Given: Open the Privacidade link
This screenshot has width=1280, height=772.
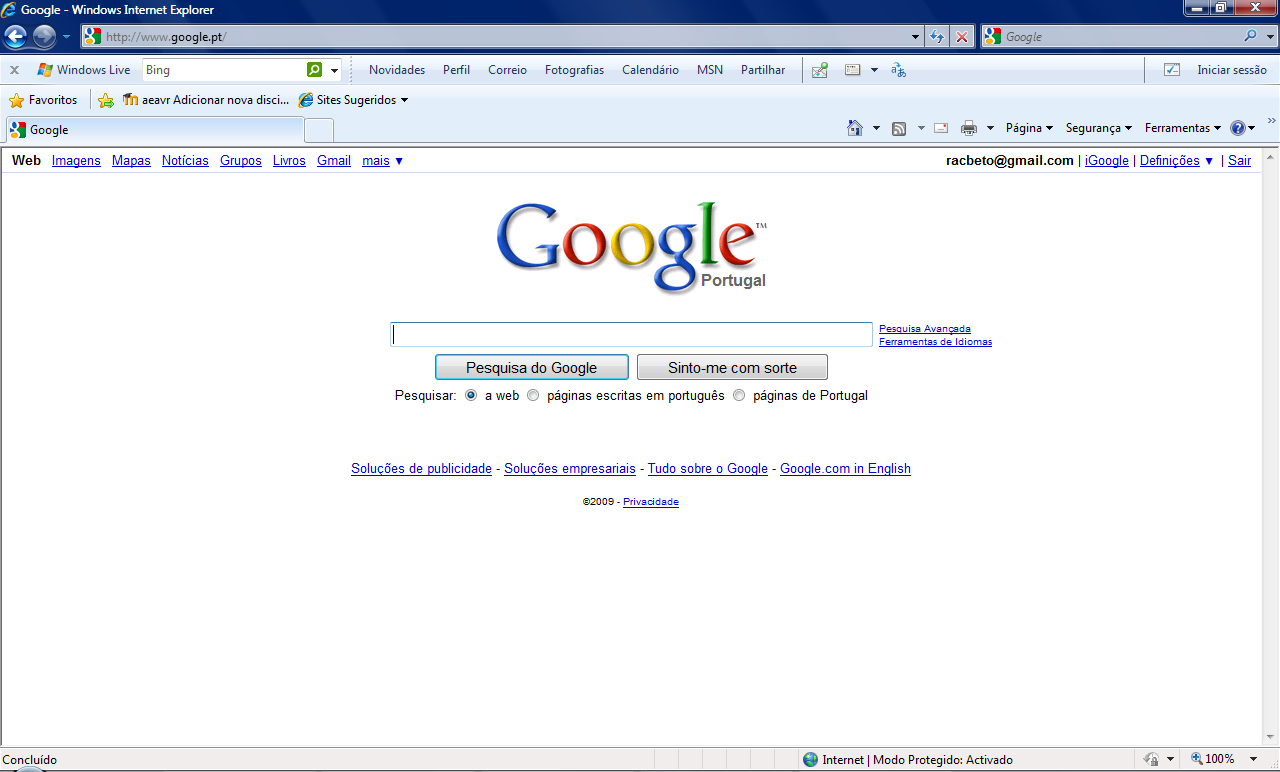Looking at the screenshot, I should 651,502.
